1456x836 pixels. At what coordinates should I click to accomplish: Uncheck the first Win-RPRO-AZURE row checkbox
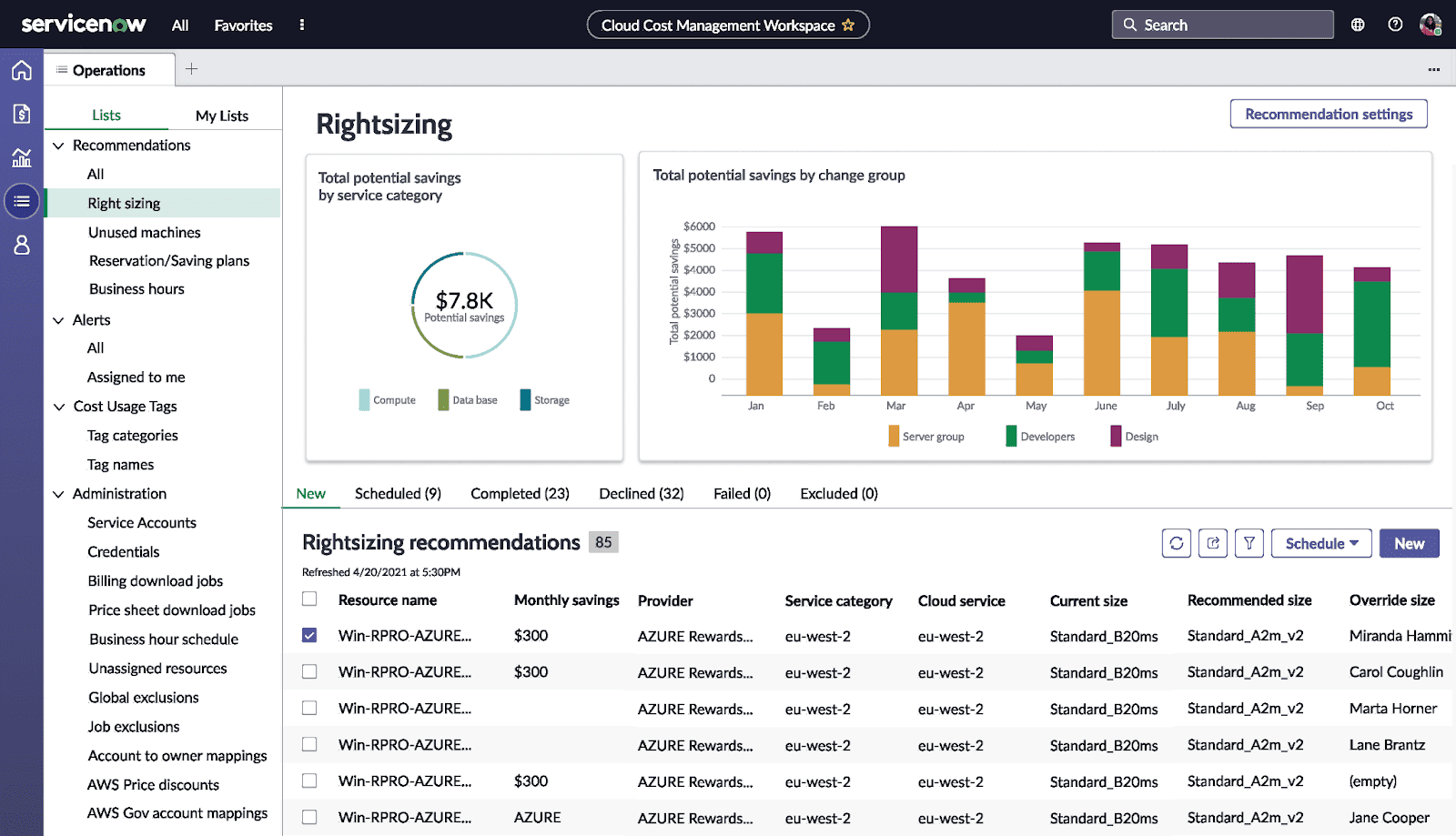308,635
